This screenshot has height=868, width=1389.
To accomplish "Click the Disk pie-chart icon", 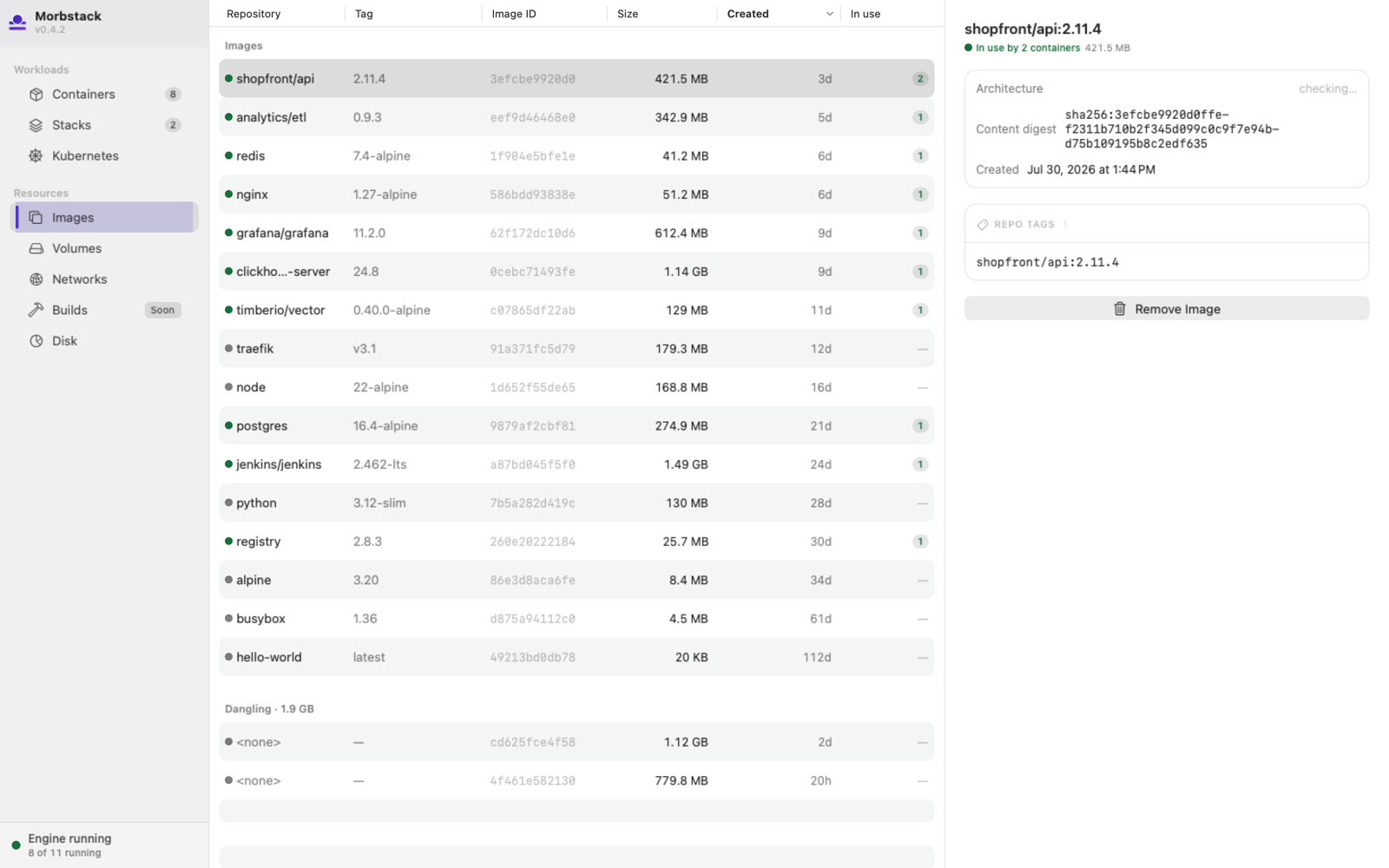I will coord(36,341).
